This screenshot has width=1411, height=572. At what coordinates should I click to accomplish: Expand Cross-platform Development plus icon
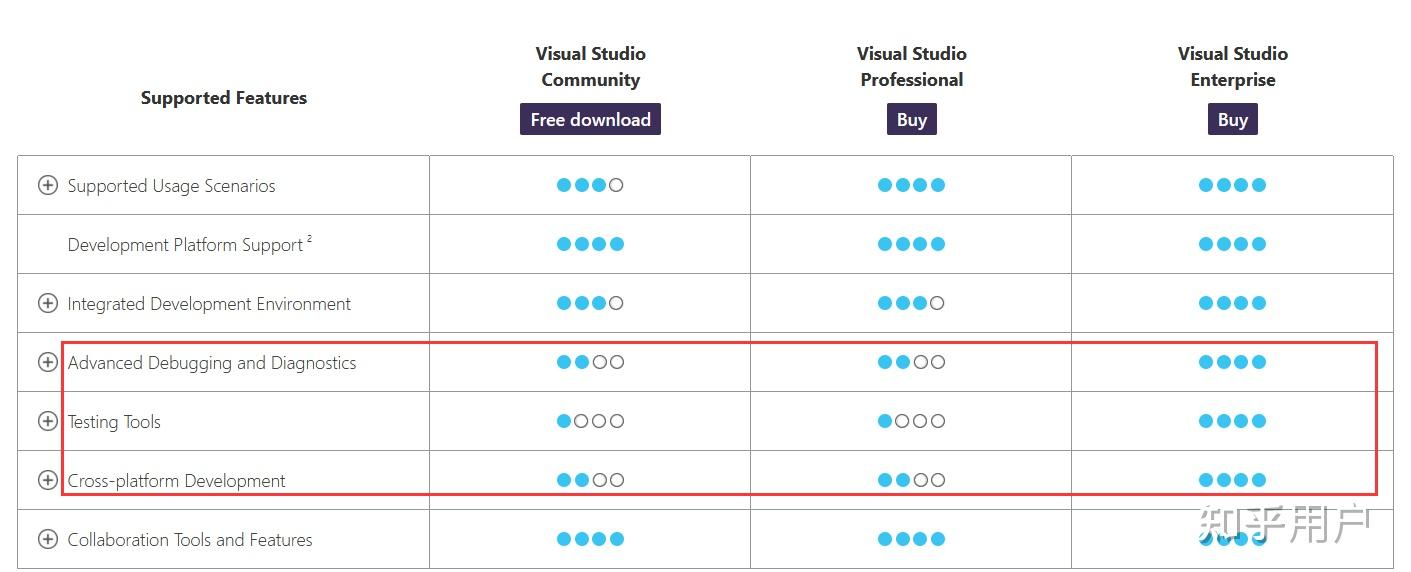[47, 480]
